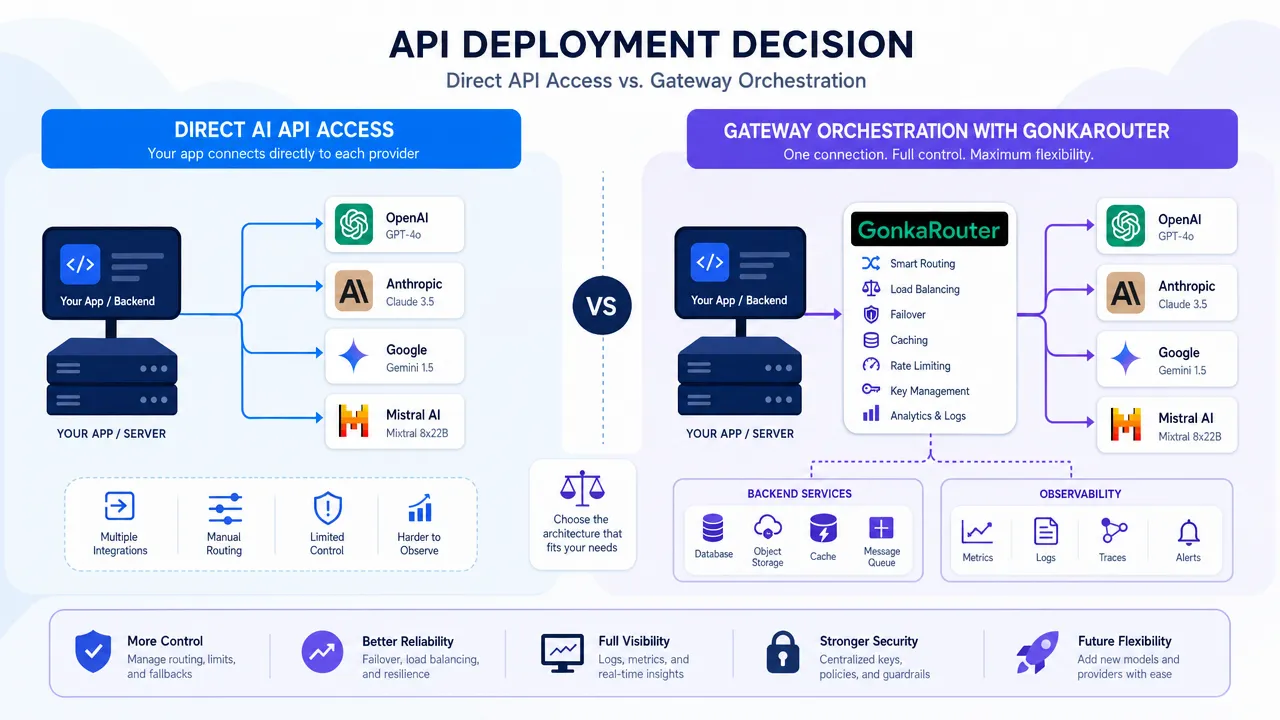Click the Multiple Integrations icon
The height and width of the screenshot is (720, 1280).
119,507
